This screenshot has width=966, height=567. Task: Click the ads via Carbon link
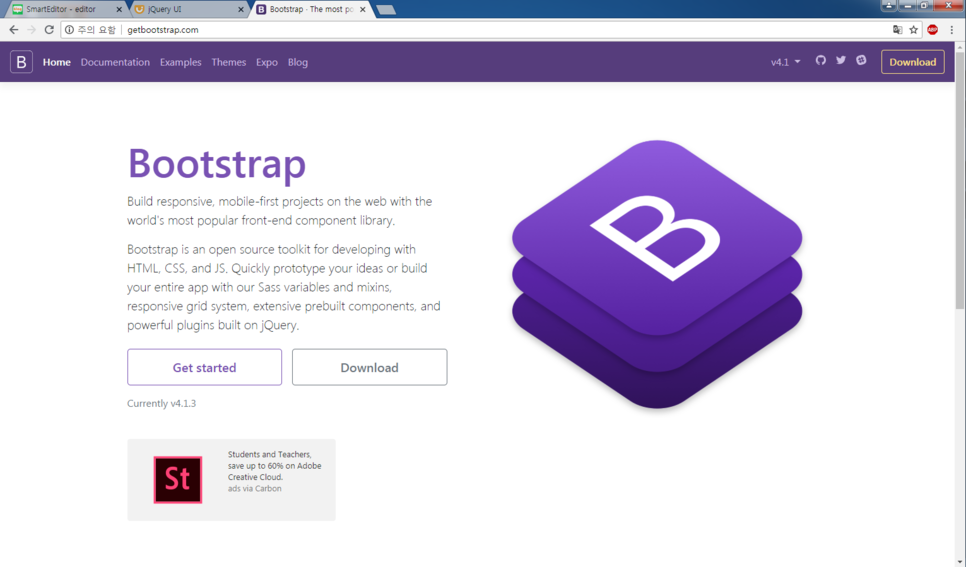pyautogui.click(x=254, y=488)
